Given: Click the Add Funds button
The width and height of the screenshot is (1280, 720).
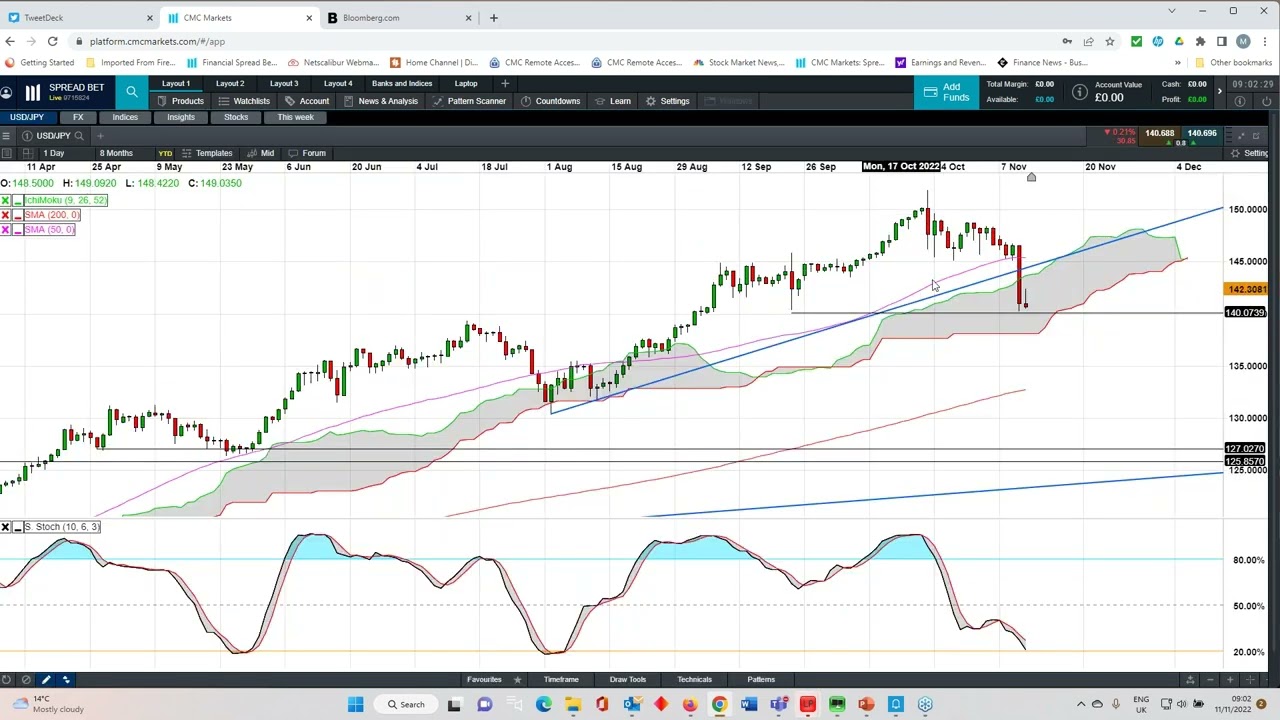Looking at the screenshot, I should click(x=946, y=92).
